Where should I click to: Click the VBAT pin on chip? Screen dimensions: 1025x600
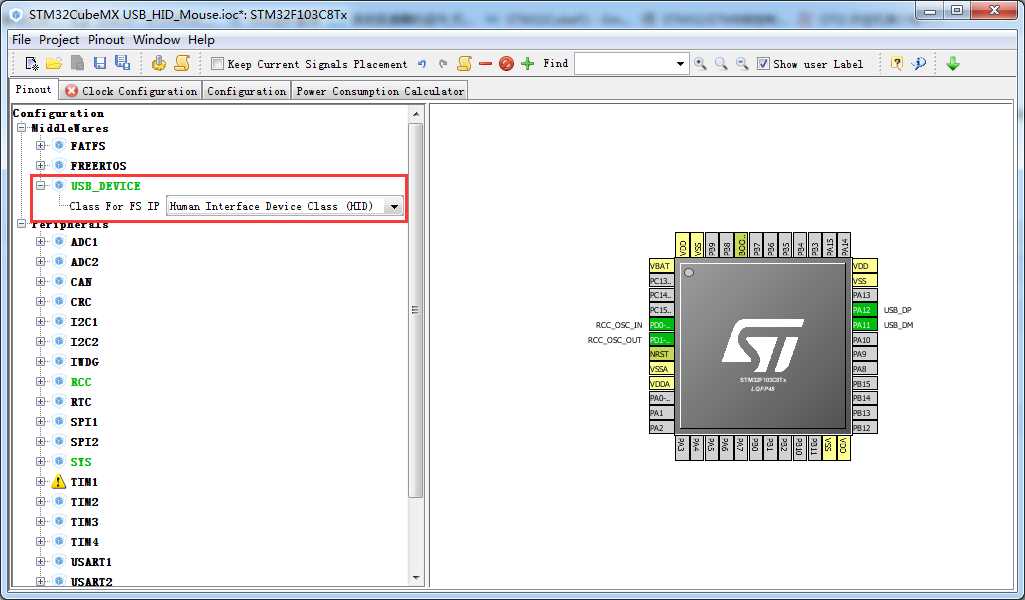pyautogui.click(x=661, y=266)
